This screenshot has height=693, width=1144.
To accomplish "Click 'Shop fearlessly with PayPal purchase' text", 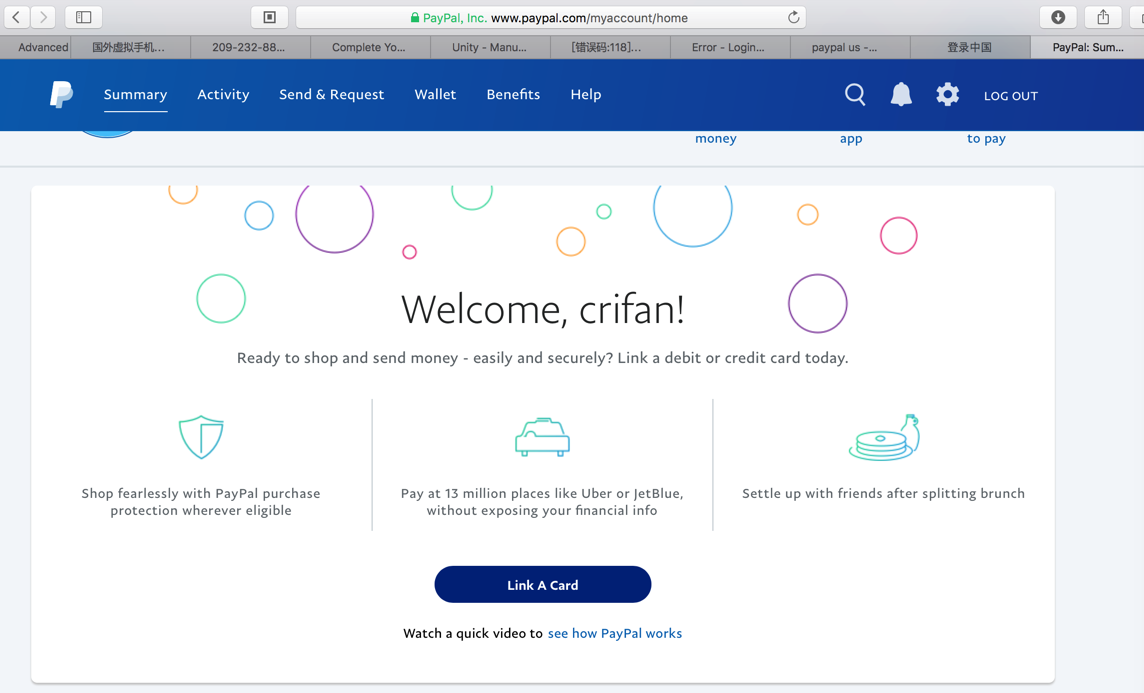I will (x=201, y=502).
